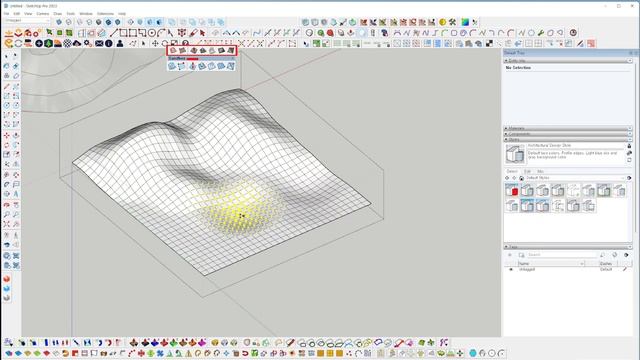Select Smoove below the Sandbox title bar
The width and height of the screenshot is (640, 360).
pyautogui.click(x=192, y=66)
